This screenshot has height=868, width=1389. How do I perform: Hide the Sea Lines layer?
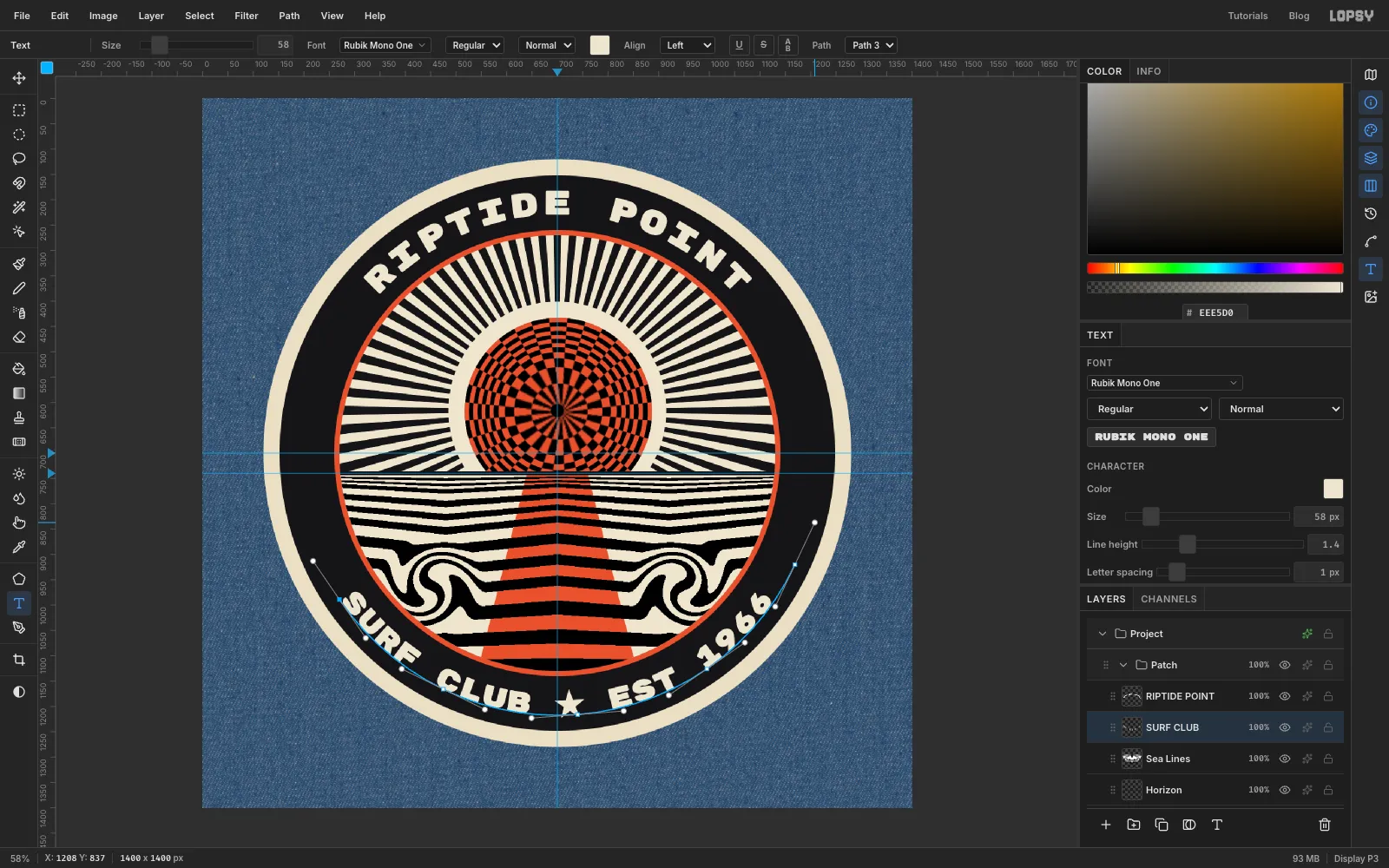[x=1285, y=759]
